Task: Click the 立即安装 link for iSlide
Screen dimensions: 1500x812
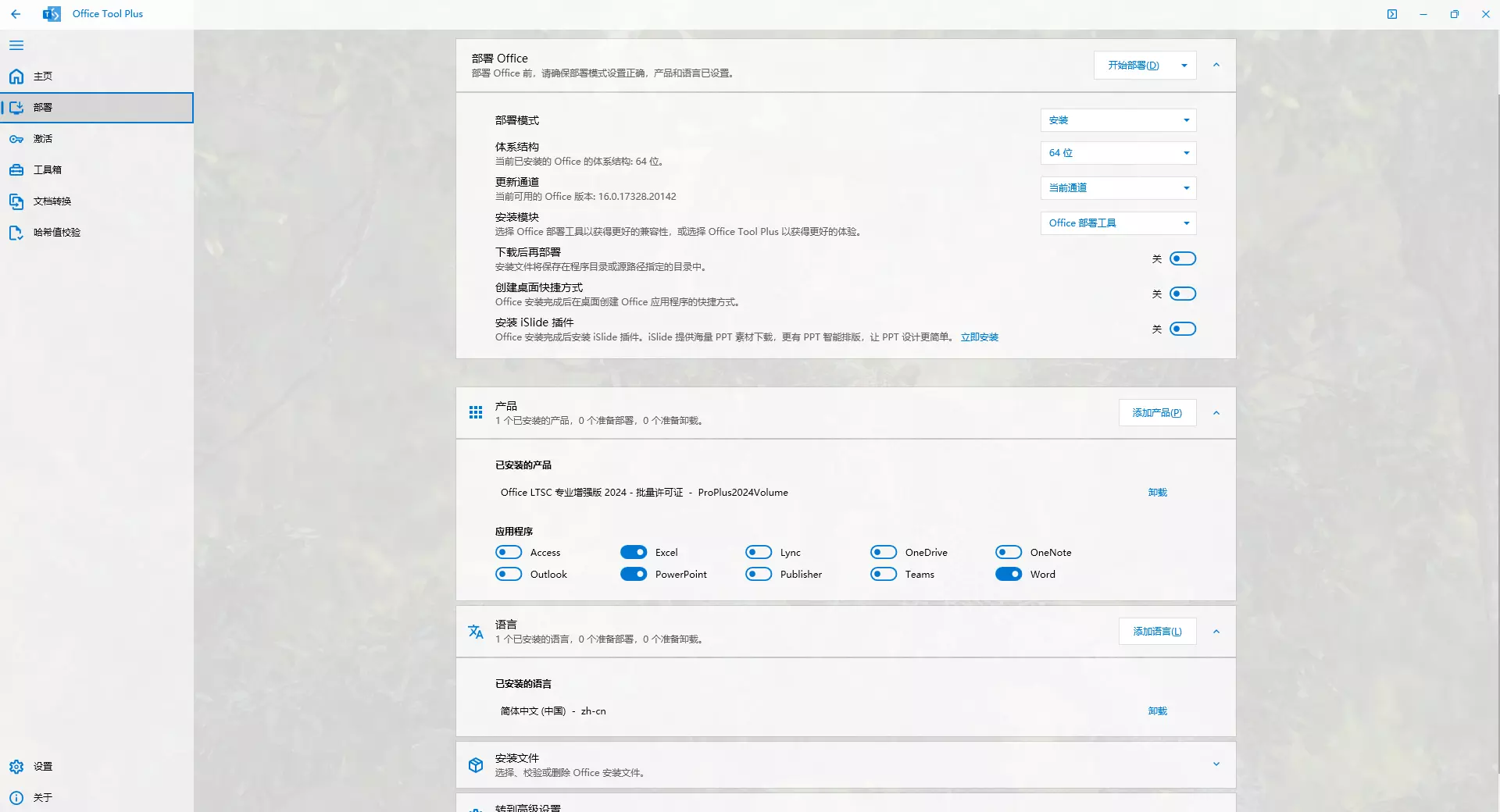Action: tap(979, 337)
